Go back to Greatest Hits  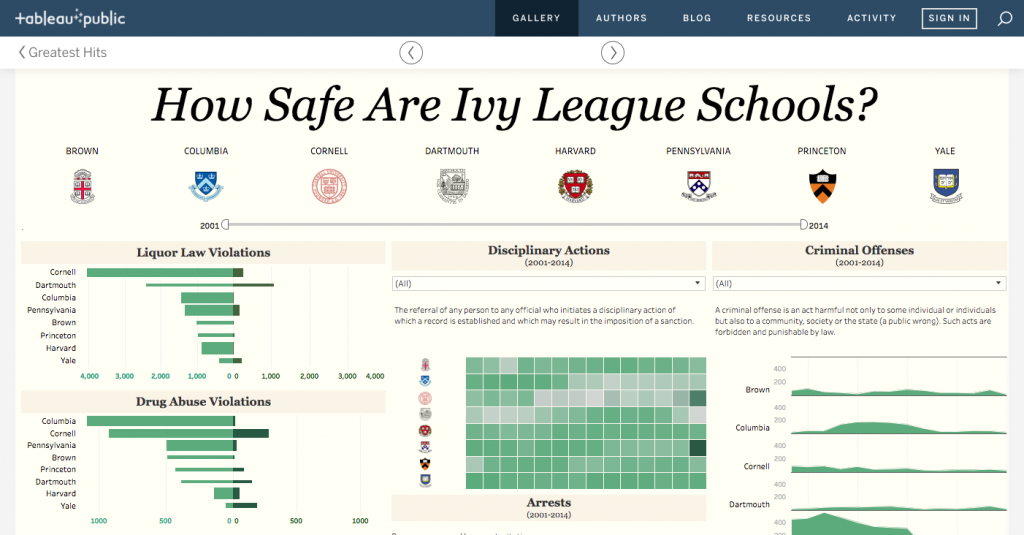click(x=63, y=52)
